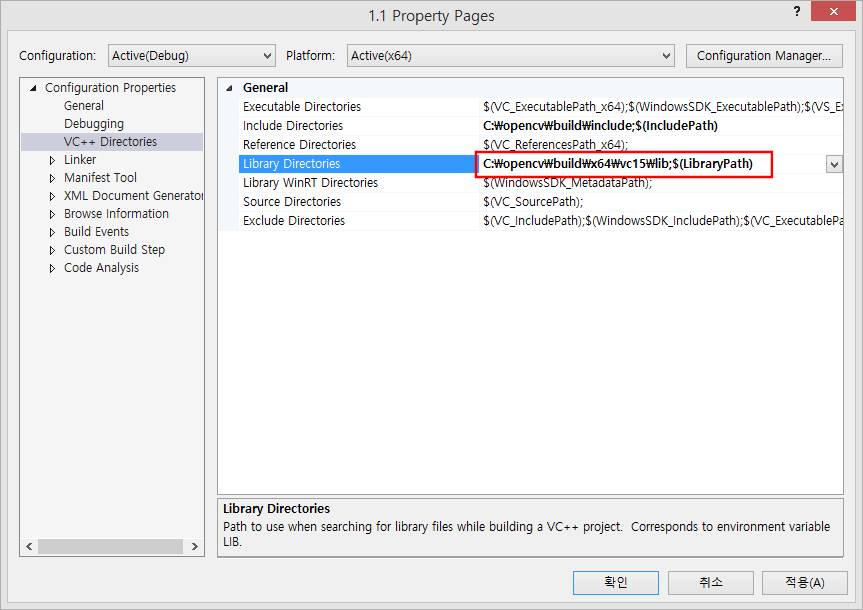
Task: Expand the Manifest Tool node
Action: (x=53, y=178)
